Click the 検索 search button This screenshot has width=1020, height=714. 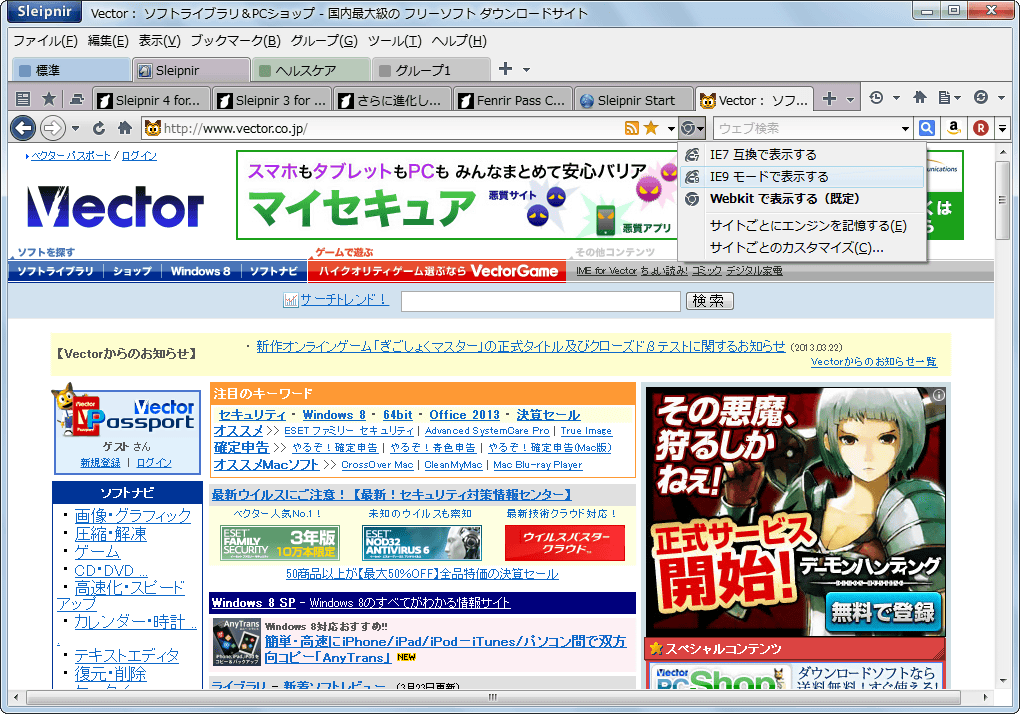point(709,300)
